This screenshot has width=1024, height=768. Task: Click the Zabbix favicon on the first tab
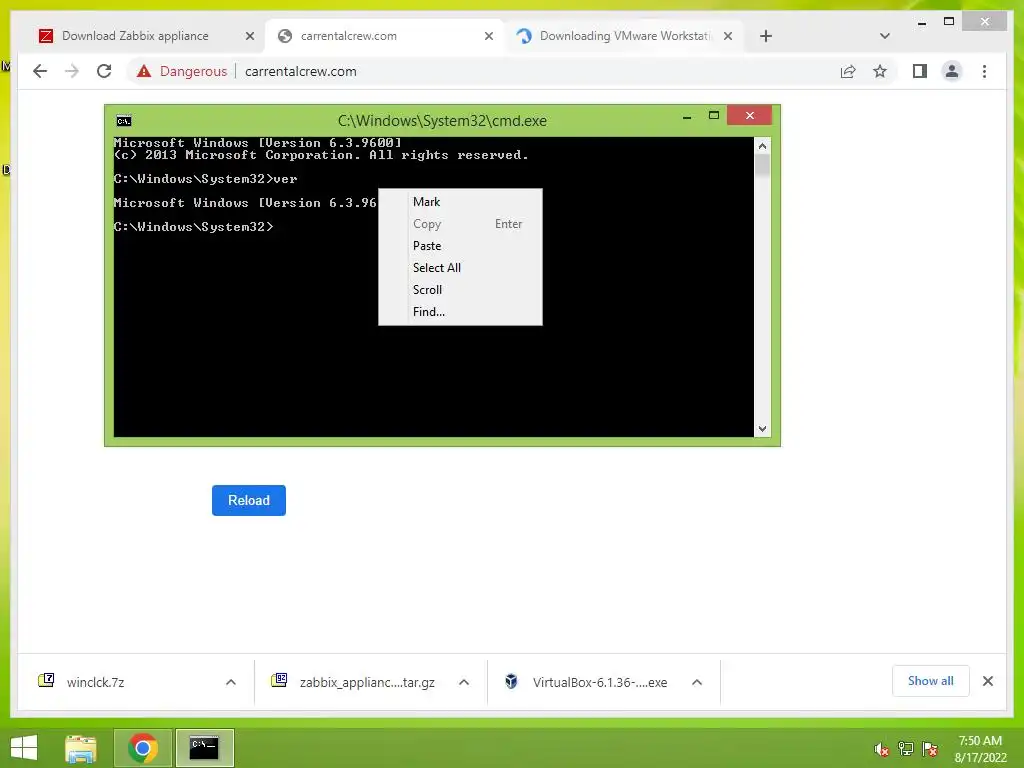point(46,36)
